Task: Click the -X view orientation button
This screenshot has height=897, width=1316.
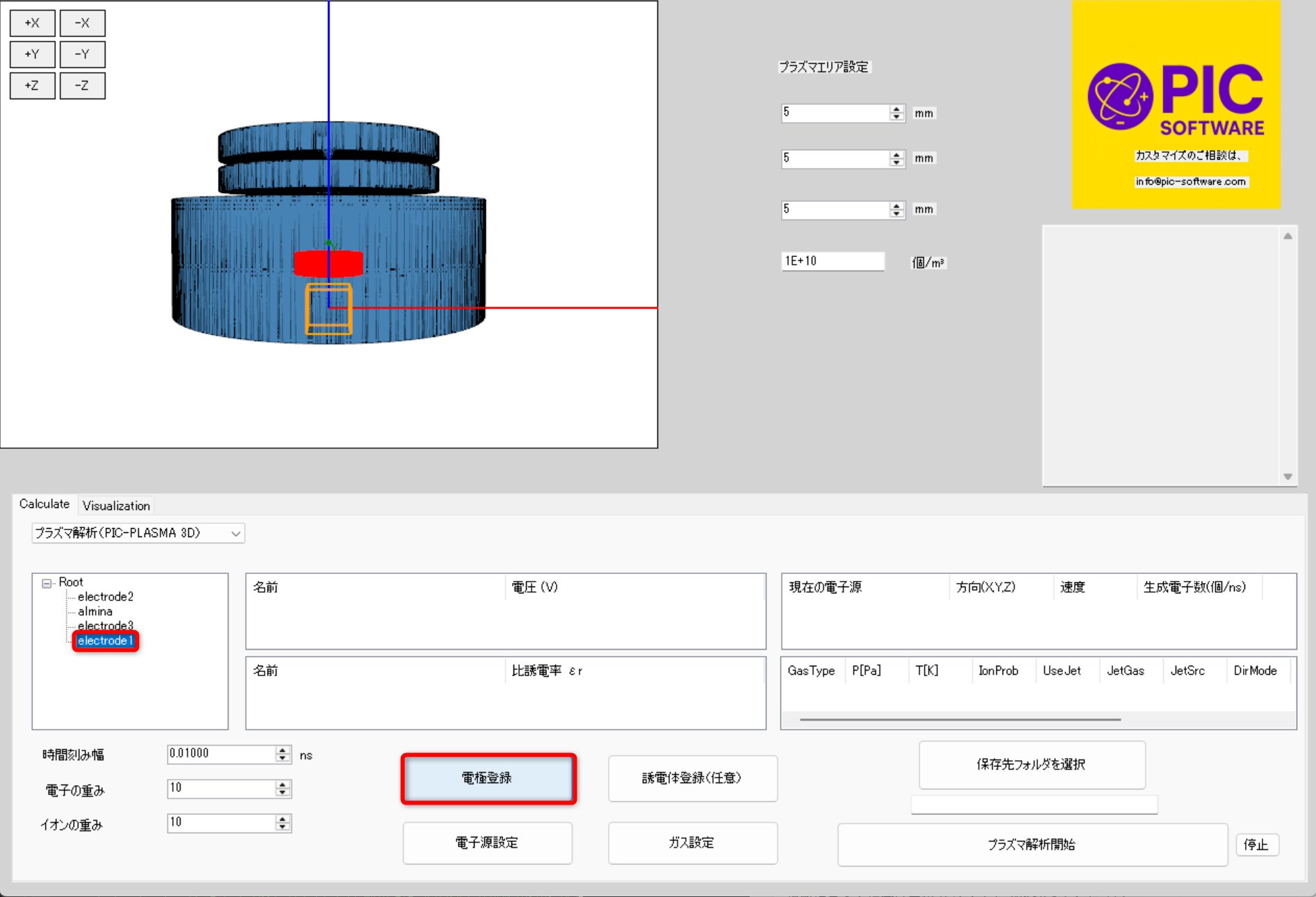Action: click(82, 23)
